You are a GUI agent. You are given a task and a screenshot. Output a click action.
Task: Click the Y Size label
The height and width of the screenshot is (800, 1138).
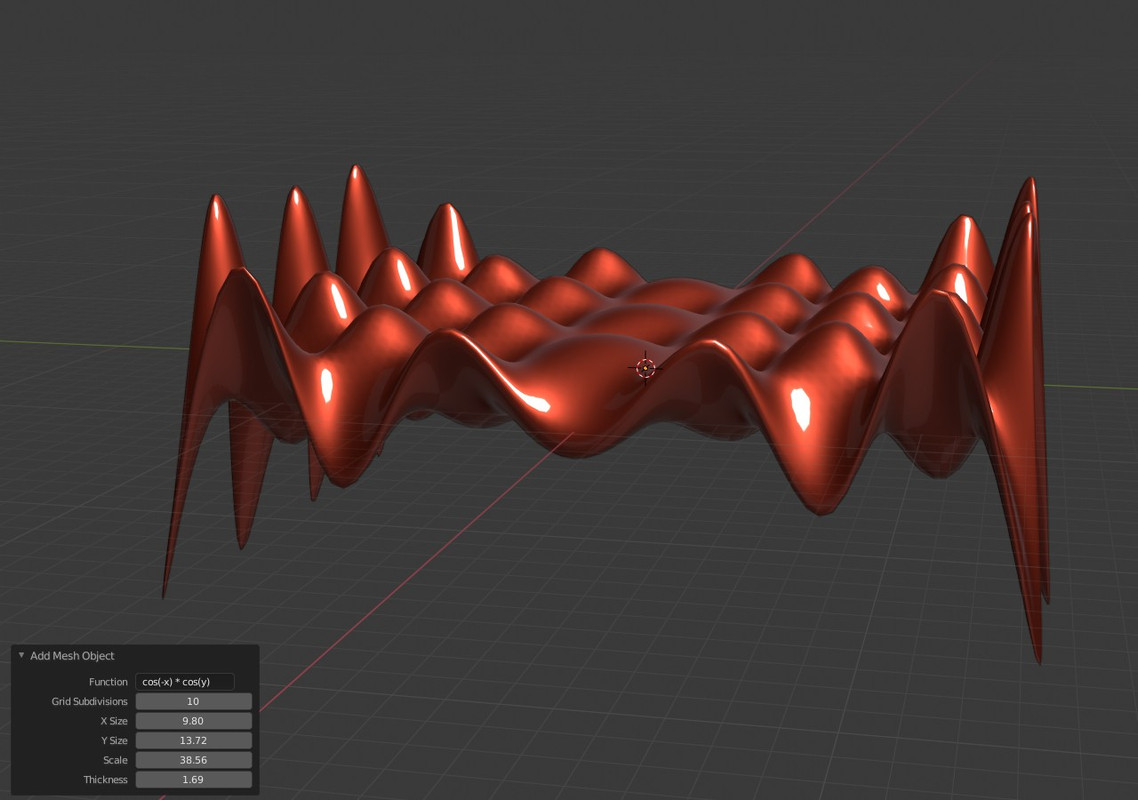pyautogui.click(x=114, y=740)
